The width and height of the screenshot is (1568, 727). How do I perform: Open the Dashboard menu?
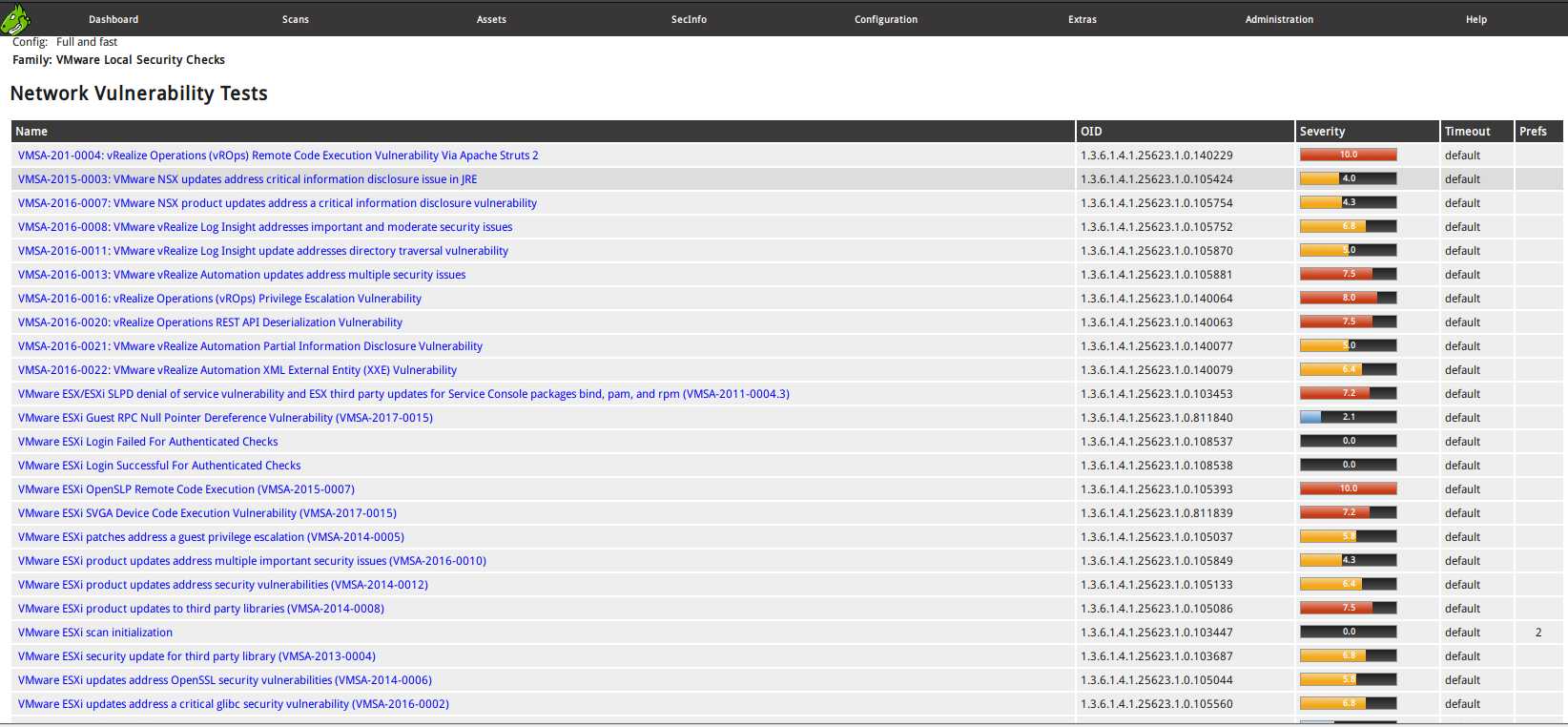tap(113, 19)
